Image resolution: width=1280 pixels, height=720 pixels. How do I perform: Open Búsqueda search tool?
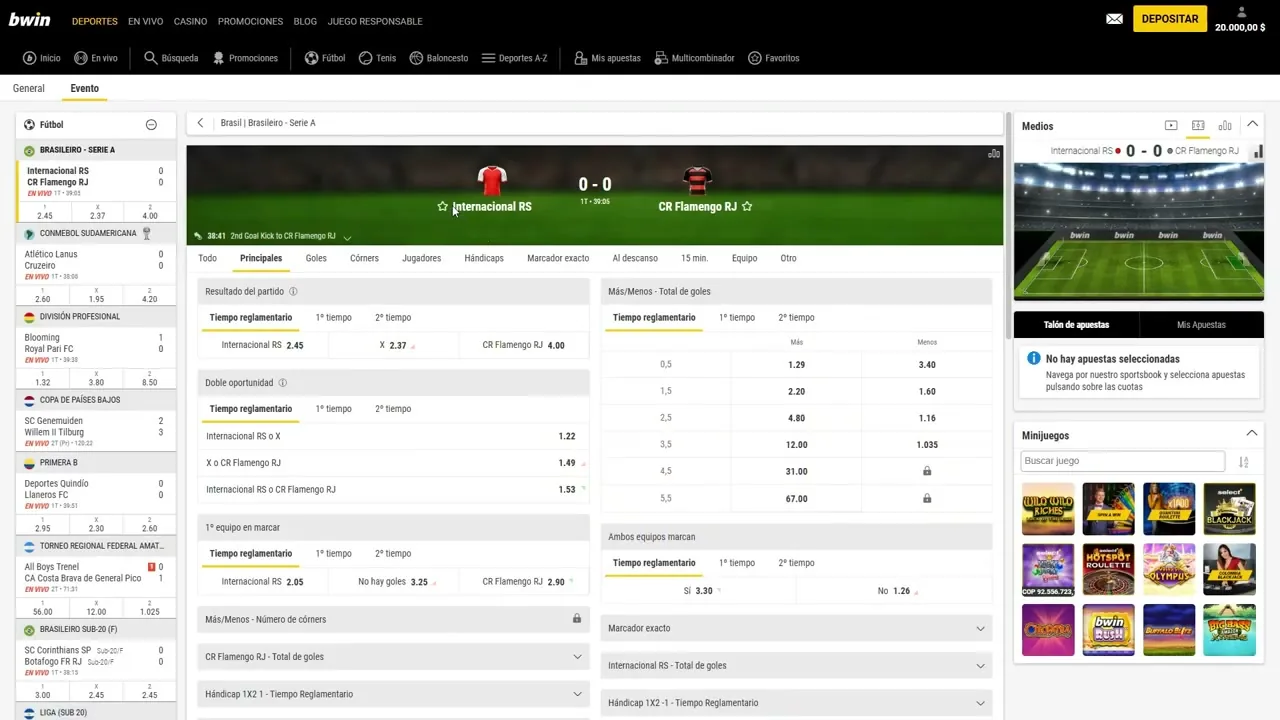(x=171, y=58)
